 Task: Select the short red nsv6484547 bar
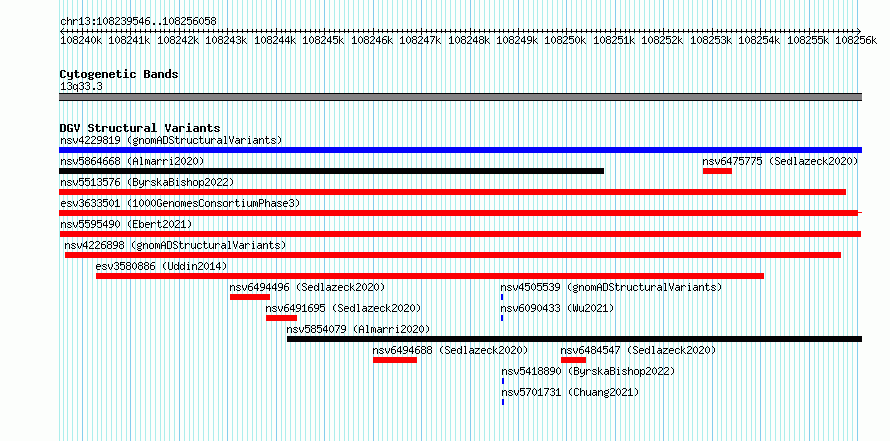pyautogui.click(x=573, y=360)
